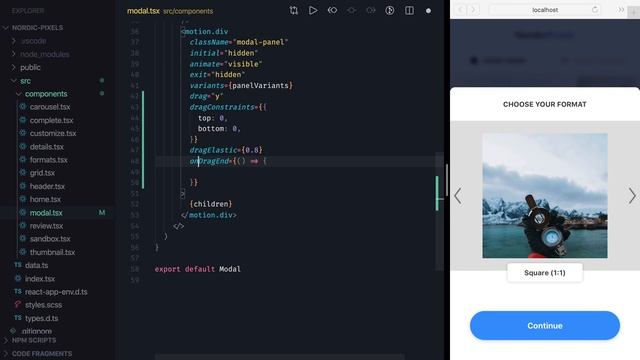Click the CHOOSE YOUR FORMAT heading

544,104
